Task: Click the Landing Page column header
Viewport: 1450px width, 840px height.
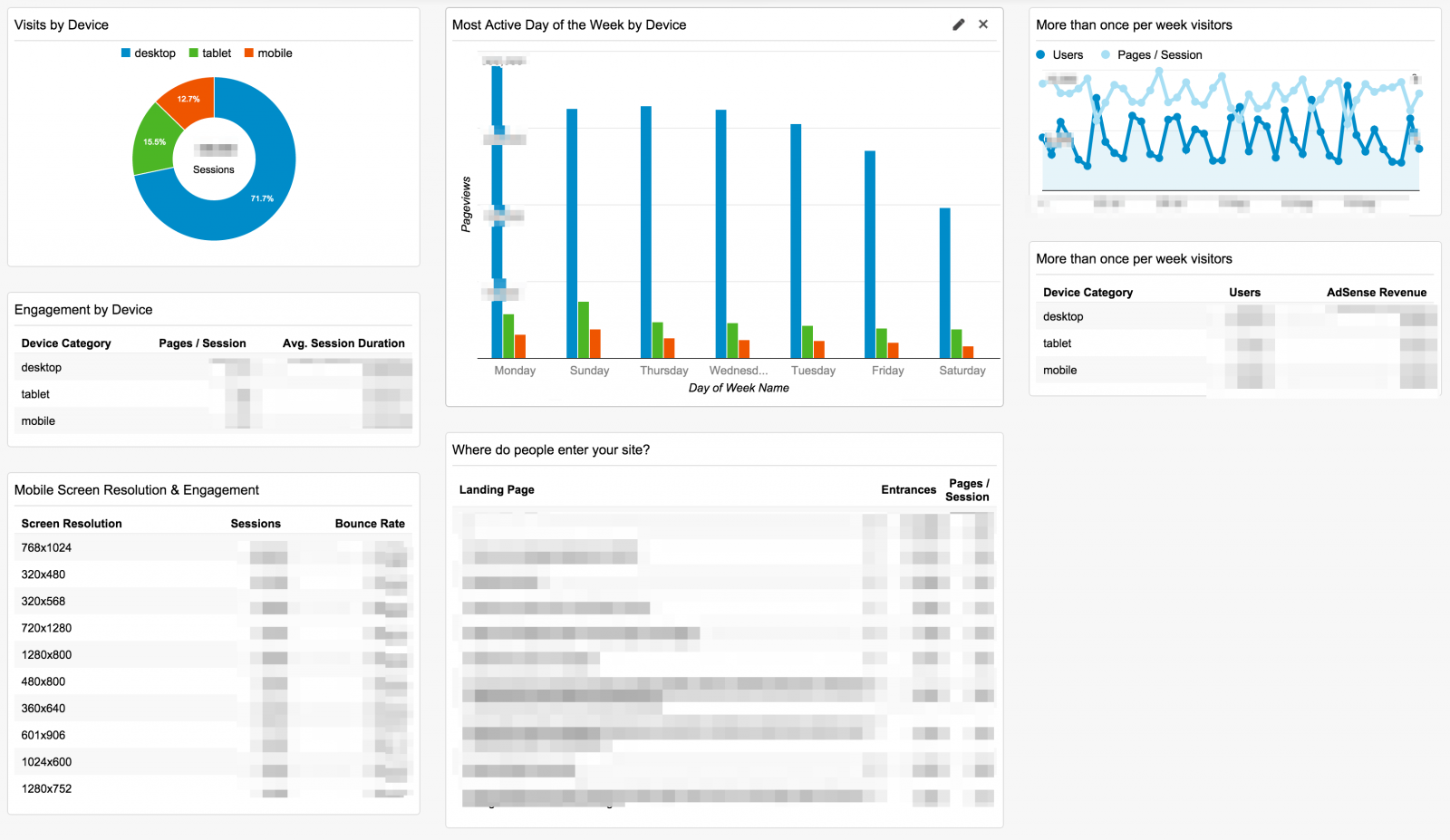Action: pos(497,490)
